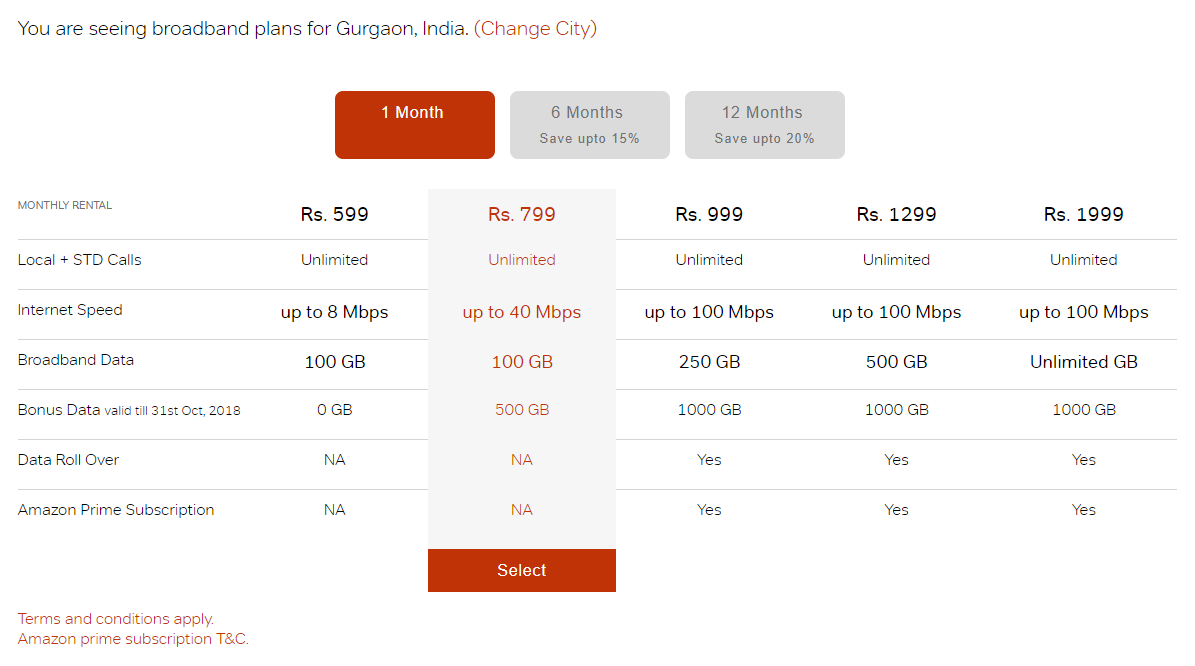Click the 250 GB broadband data value
The image size is (1195, 666).
coord(709,362)
